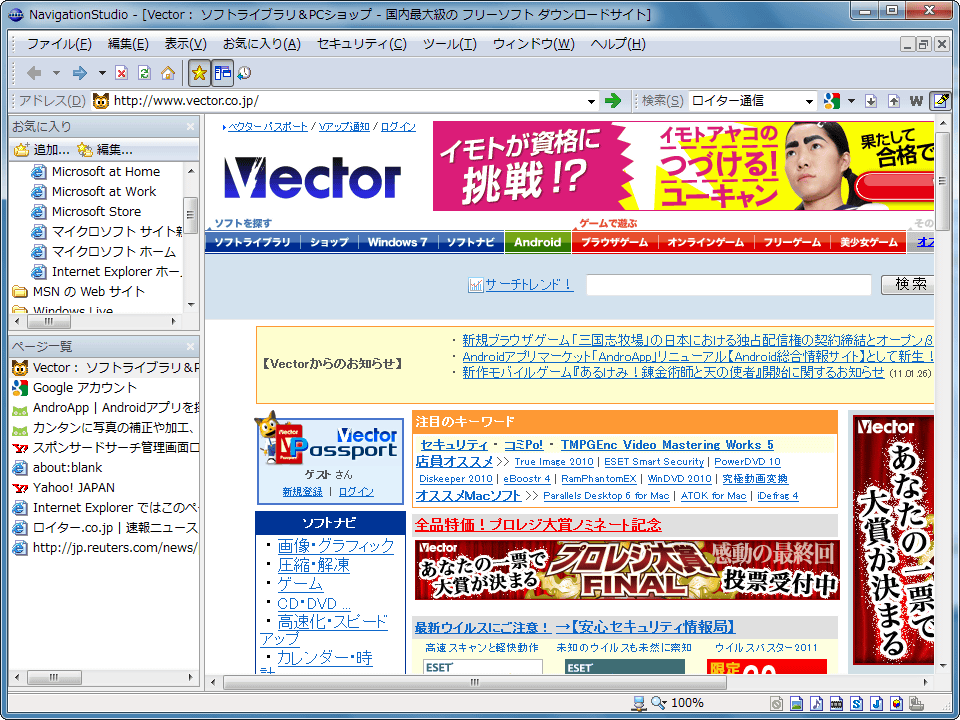This screenshot has width=960, height=720.
Task: Close the ページ一覧 panel
Action: point(190,347)
